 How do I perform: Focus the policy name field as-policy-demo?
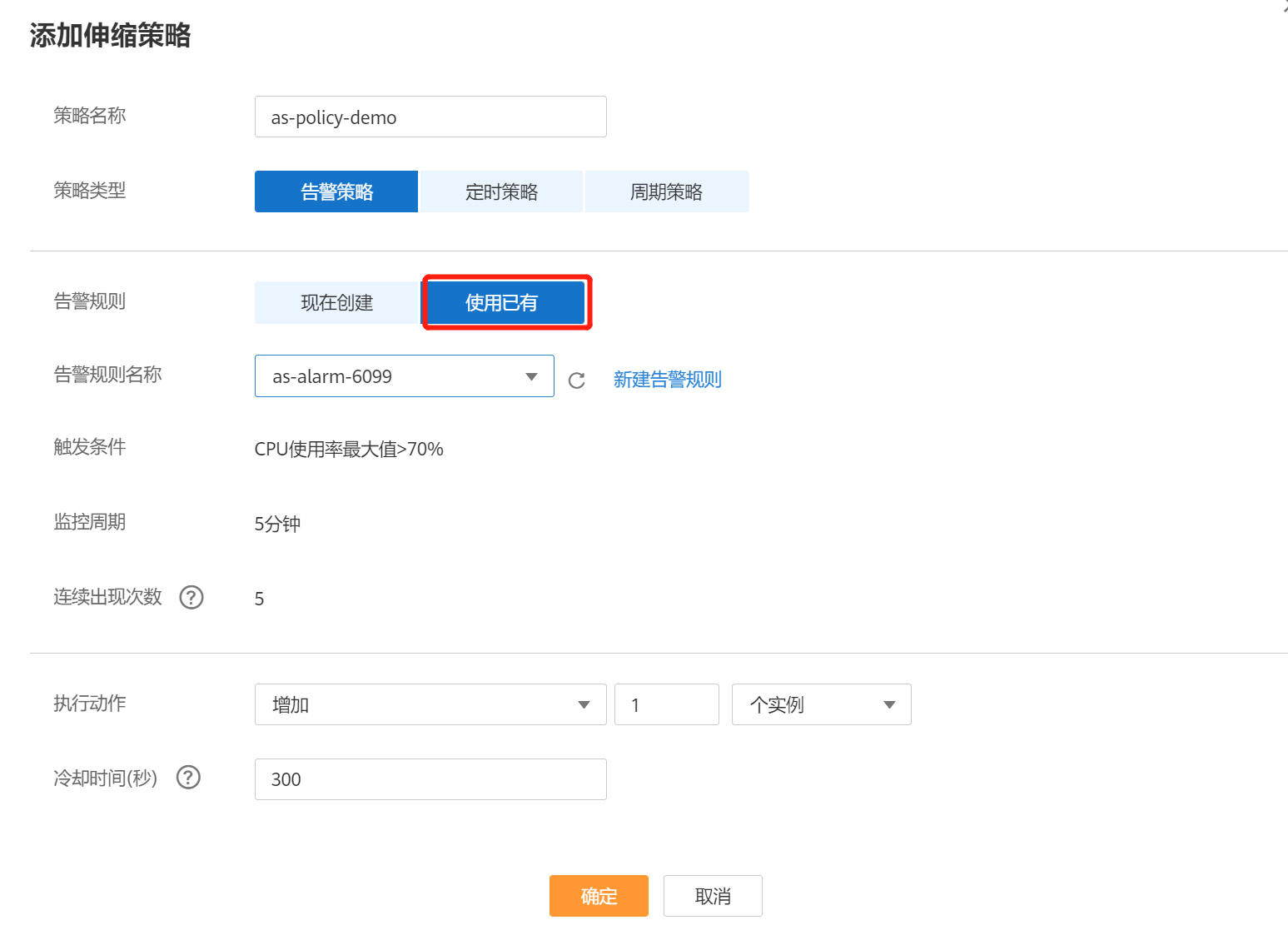pos(430,117)
